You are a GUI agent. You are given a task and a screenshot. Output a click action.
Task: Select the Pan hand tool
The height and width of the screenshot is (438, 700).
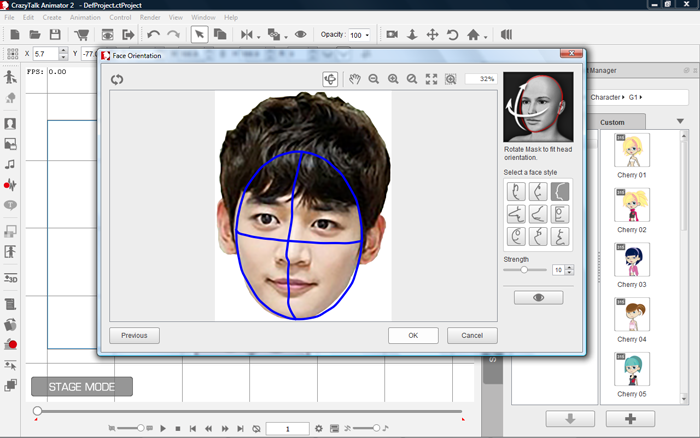click(x=354, y=79)
